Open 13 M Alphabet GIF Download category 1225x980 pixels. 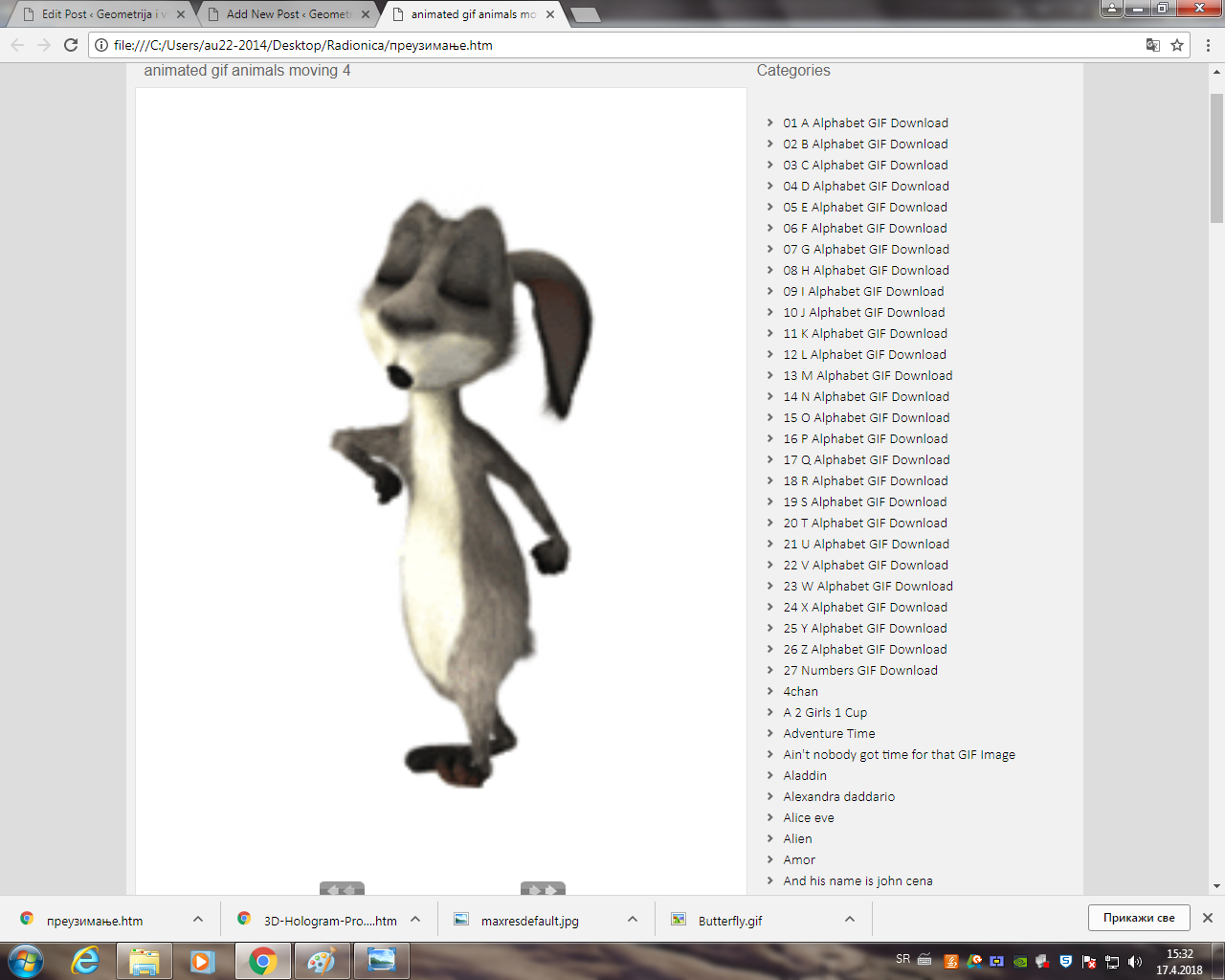pos(867,375)
